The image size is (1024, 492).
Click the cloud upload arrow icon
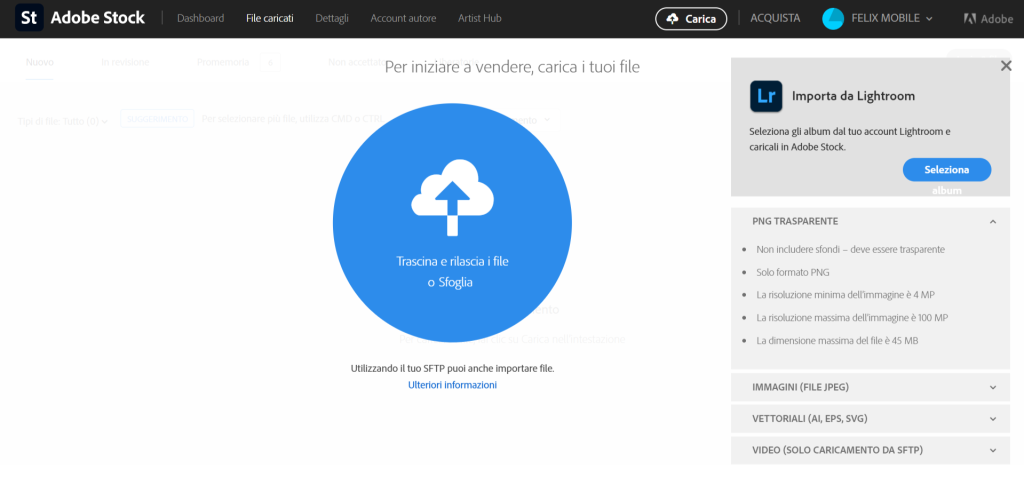click(452, 198)
